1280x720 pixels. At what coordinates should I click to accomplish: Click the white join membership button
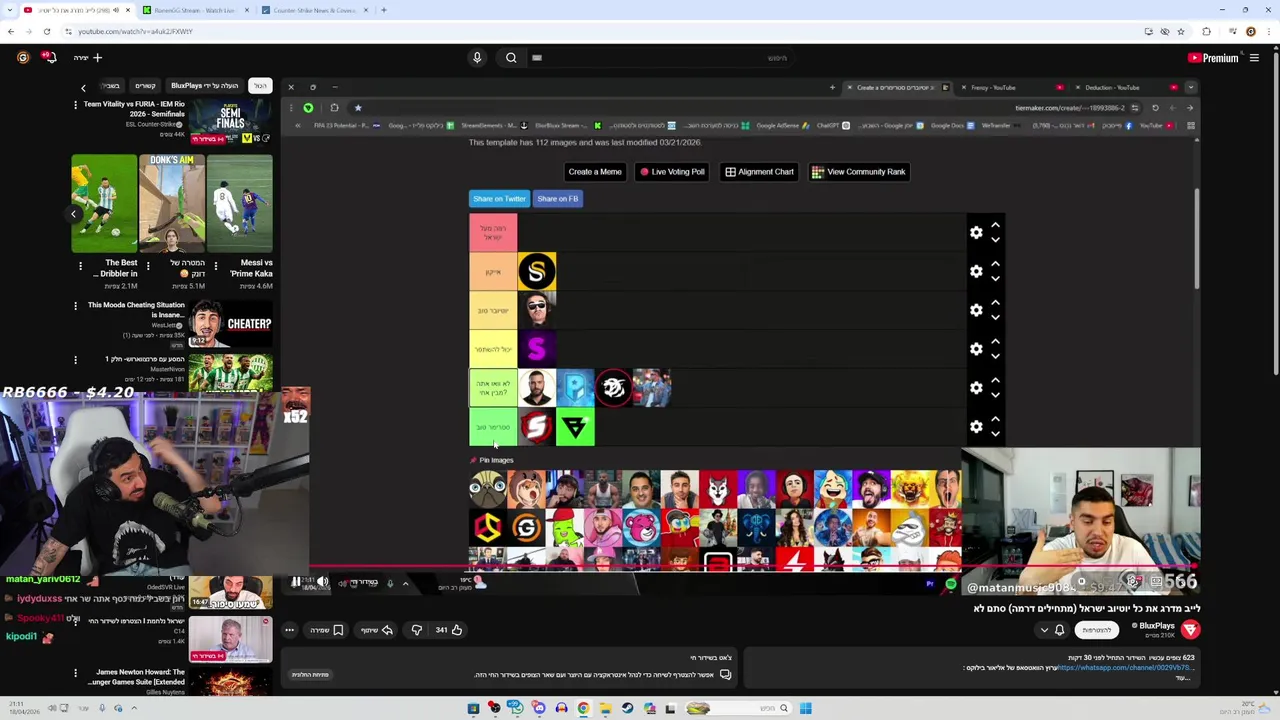(1097, 630)
